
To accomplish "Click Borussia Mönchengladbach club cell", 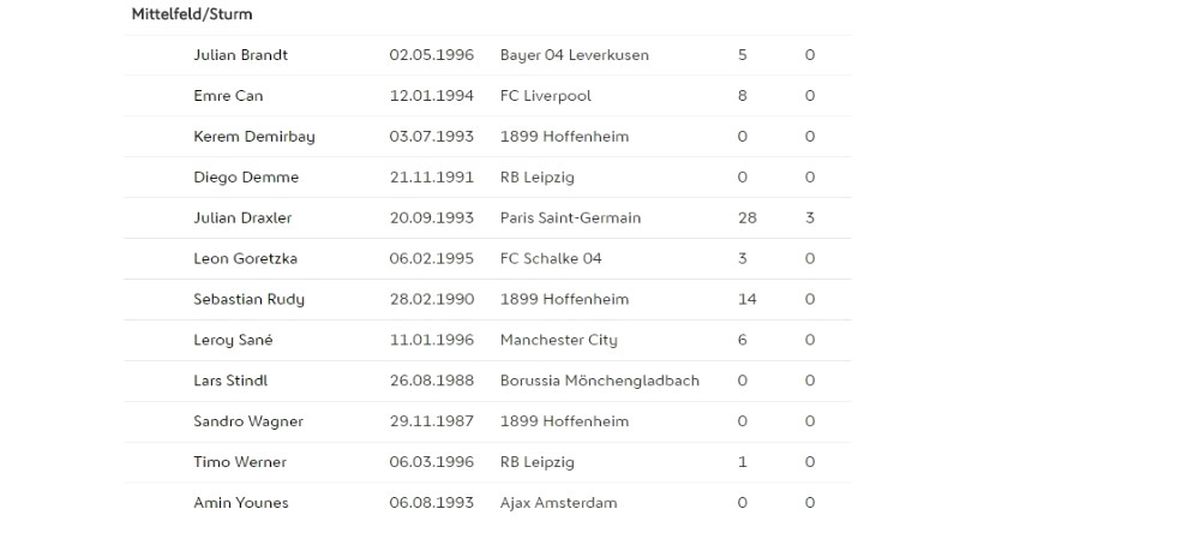I will click(599, 381).
